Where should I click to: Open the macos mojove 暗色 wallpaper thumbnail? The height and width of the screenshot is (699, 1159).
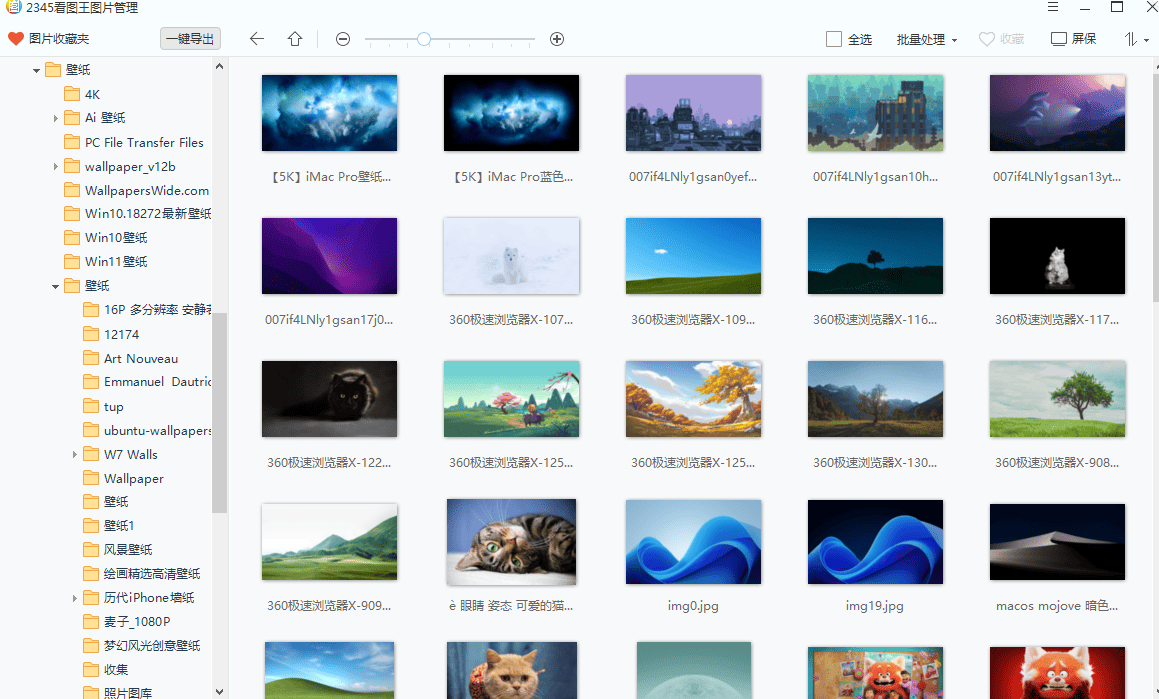[x=1057, y=541]
